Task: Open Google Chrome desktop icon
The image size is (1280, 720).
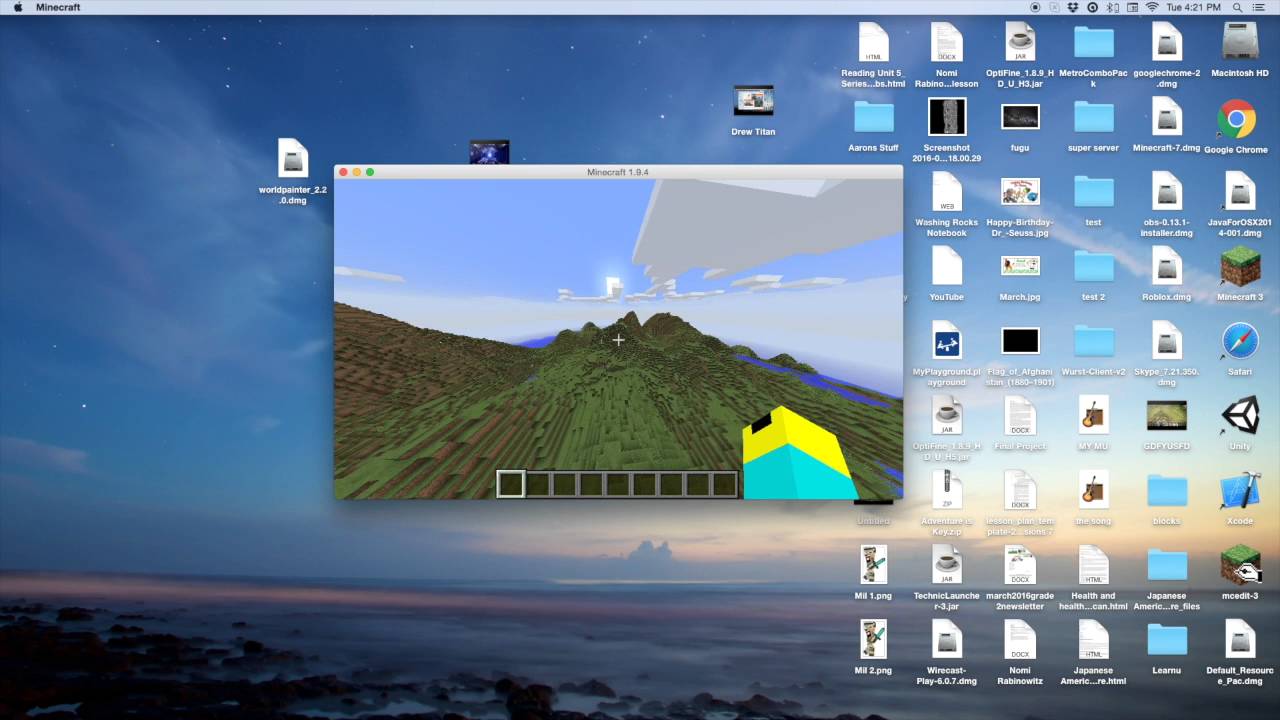Action: pyautogui.click(x=1237, y=119)
